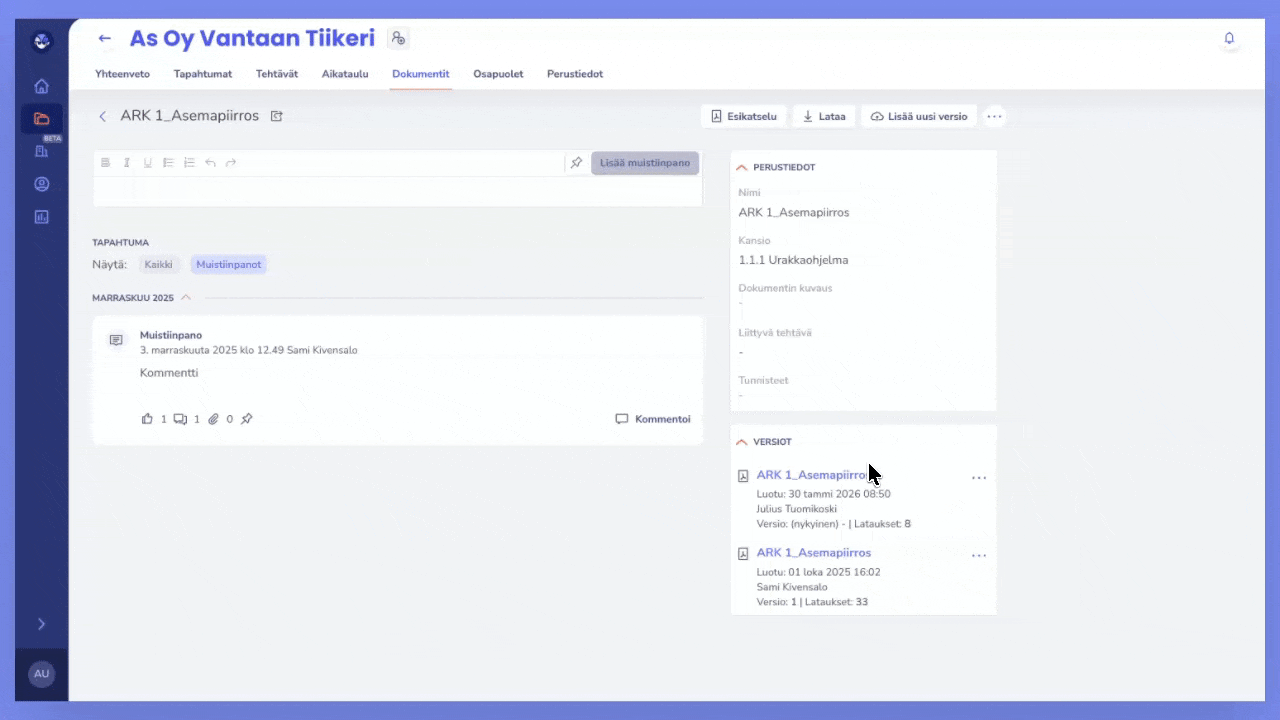1280x720 pixels.
Task: Click the Lisää uusi versio button
Action: coord(919,117)
